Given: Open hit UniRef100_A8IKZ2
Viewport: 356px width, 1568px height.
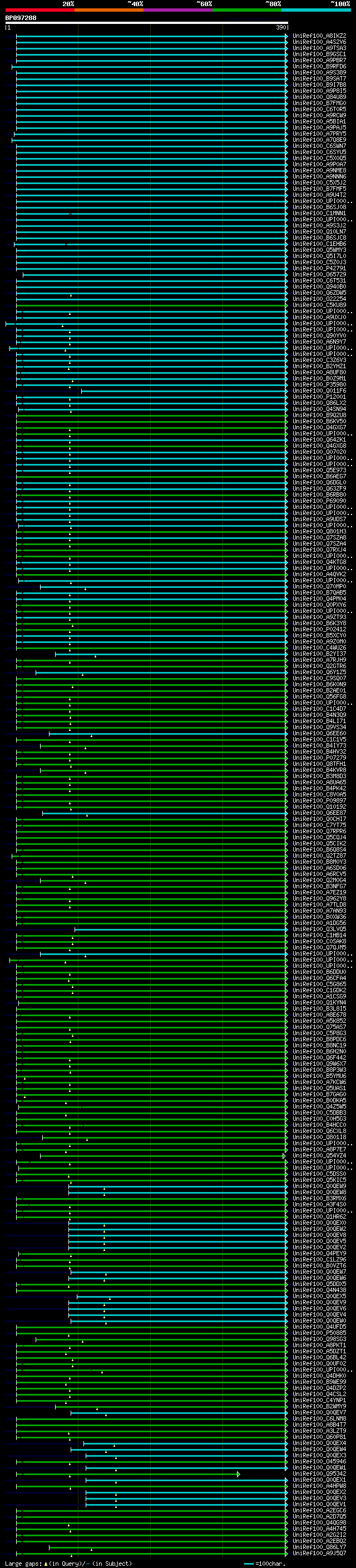Looking at the screenshot, I should (x=319, y=36).
